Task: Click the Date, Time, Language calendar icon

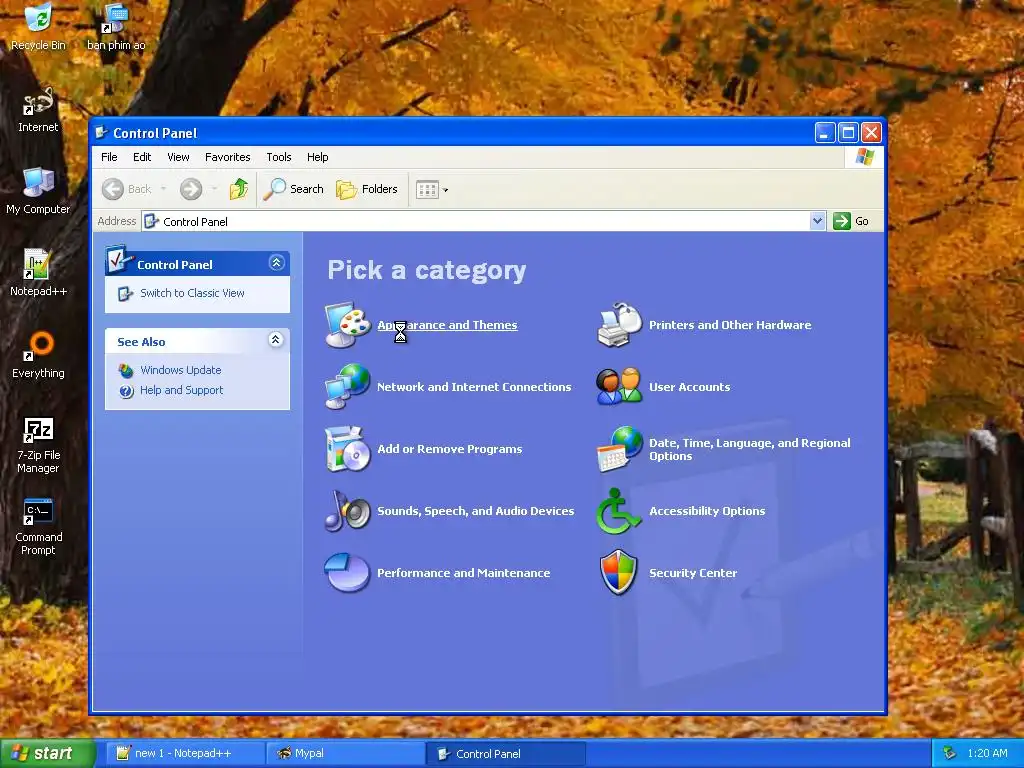Action: [x=620, y=449]
